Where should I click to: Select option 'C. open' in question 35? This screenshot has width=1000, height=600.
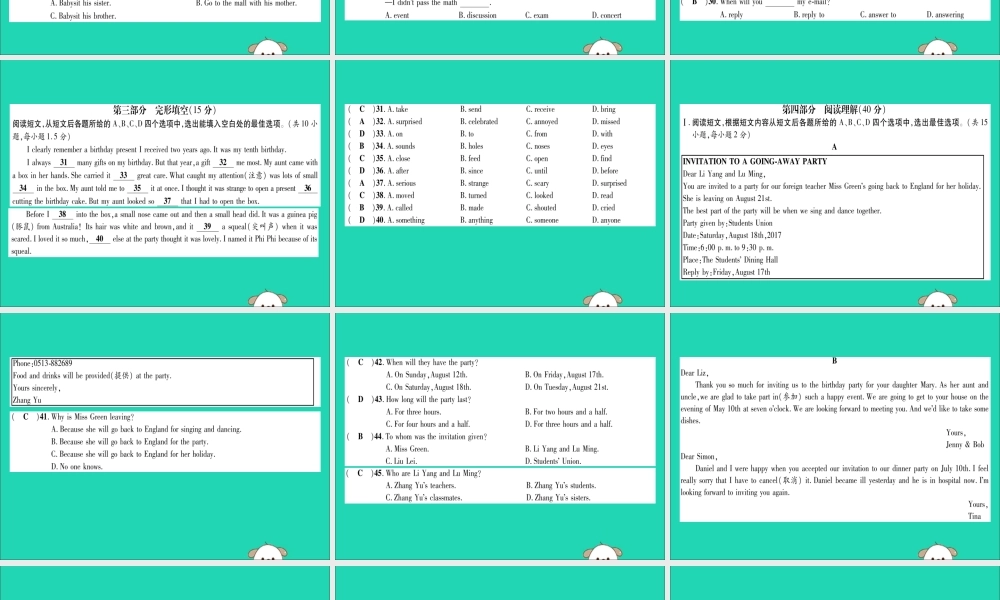coord(537,158)
